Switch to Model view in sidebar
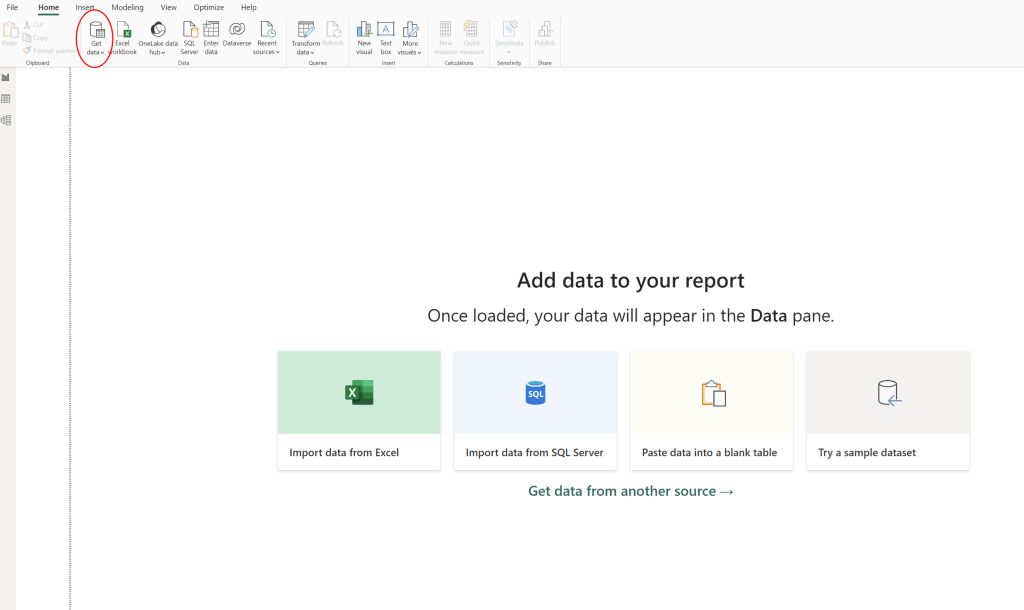Image resolution: width=1024 pixels, height=610 pixels. click(6, 120)
